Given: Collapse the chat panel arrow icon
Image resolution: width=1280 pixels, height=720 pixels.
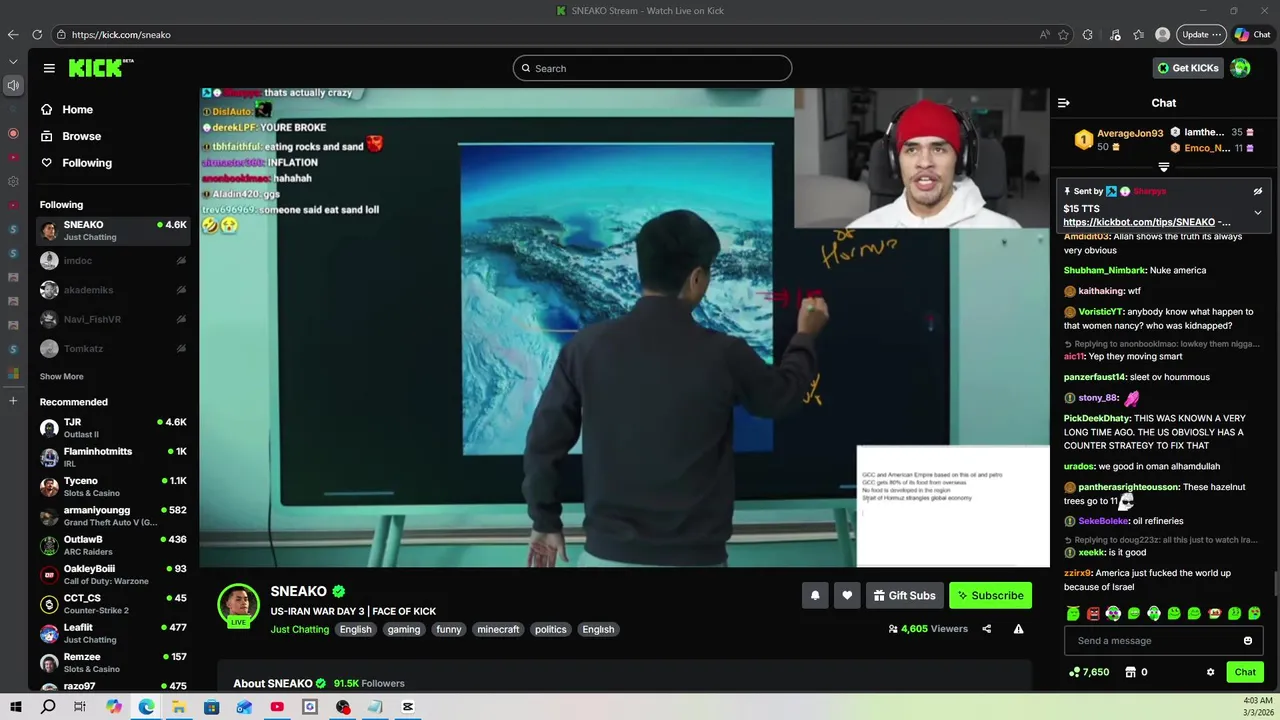Looking at the screenshot, I should pos(1063,103).
